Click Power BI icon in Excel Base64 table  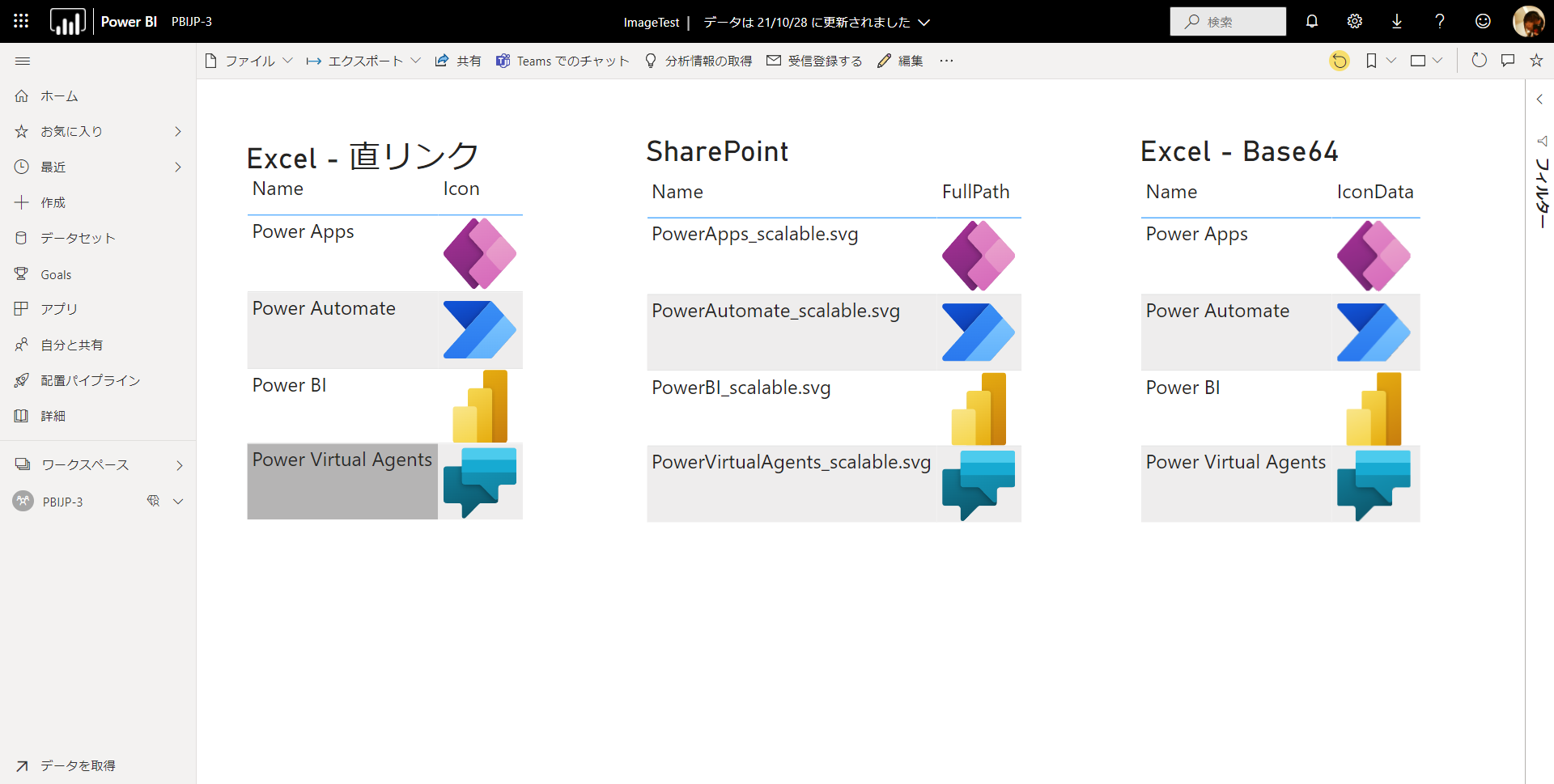(x=1374, y=409)
